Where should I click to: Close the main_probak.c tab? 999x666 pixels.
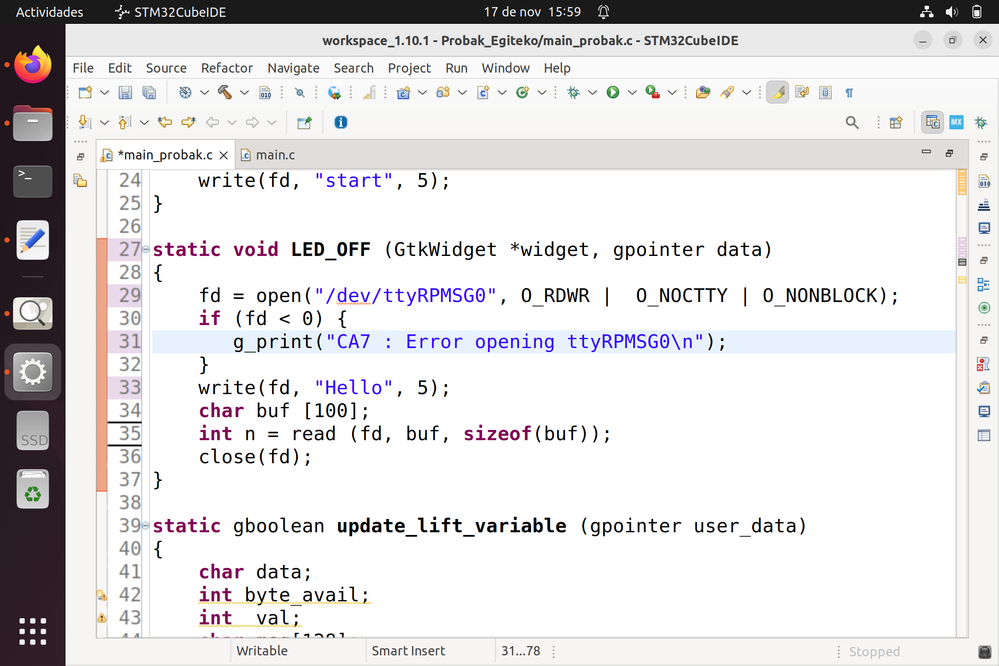pyautogui.click(x=224, y=155)
